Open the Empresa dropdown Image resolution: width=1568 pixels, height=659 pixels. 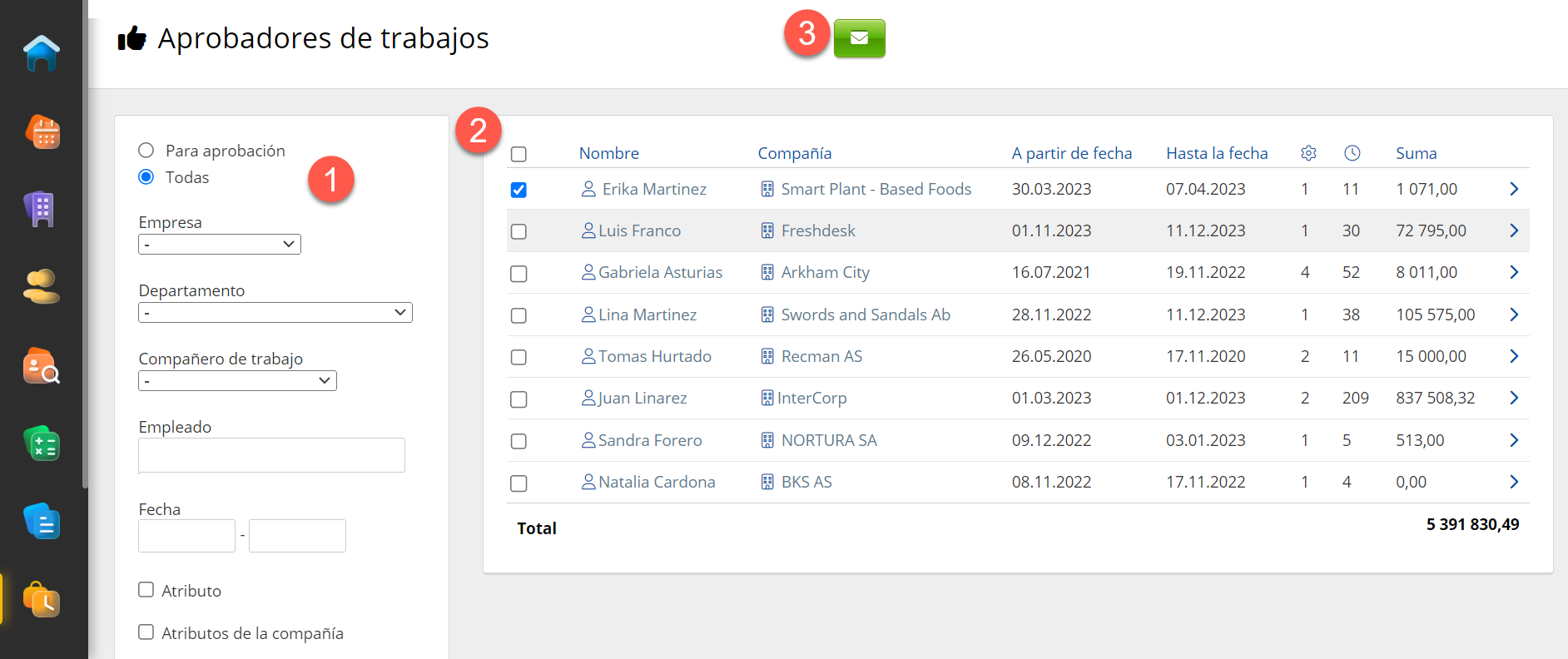219,245
